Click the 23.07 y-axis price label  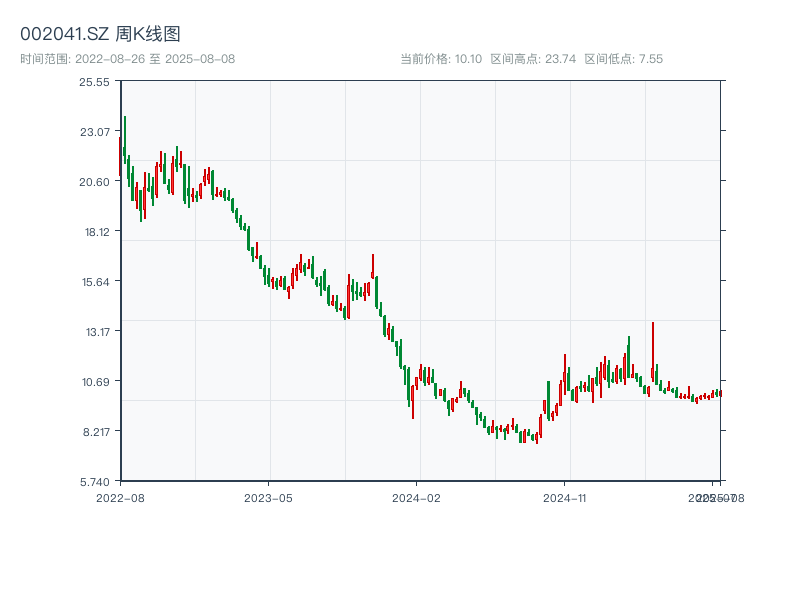[94, 132]
